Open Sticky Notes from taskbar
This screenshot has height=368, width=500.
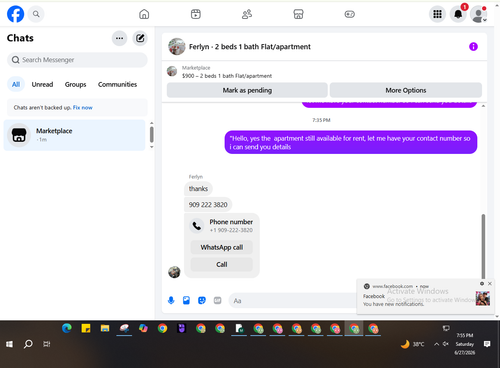pyautogui.click(x=86, y=329)
